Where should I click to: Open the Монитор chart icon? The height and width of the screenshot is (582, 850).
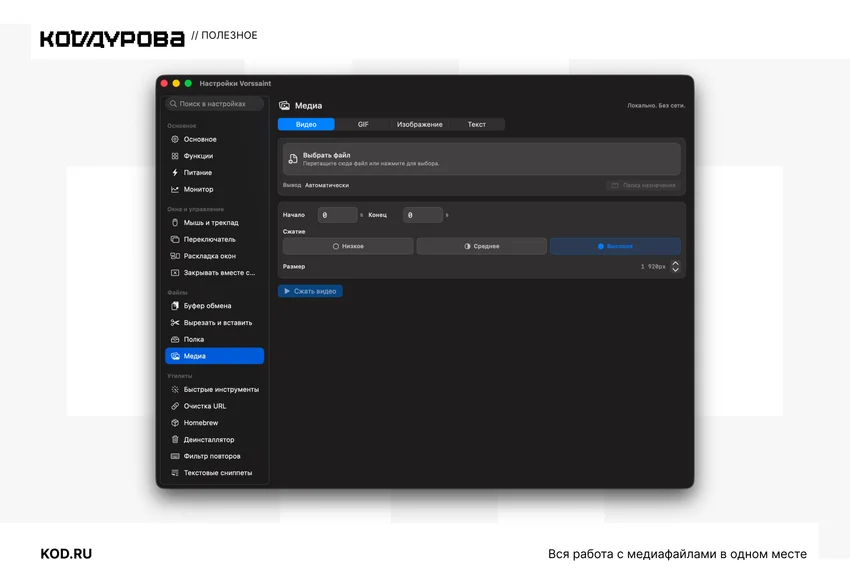coord(175,189)
